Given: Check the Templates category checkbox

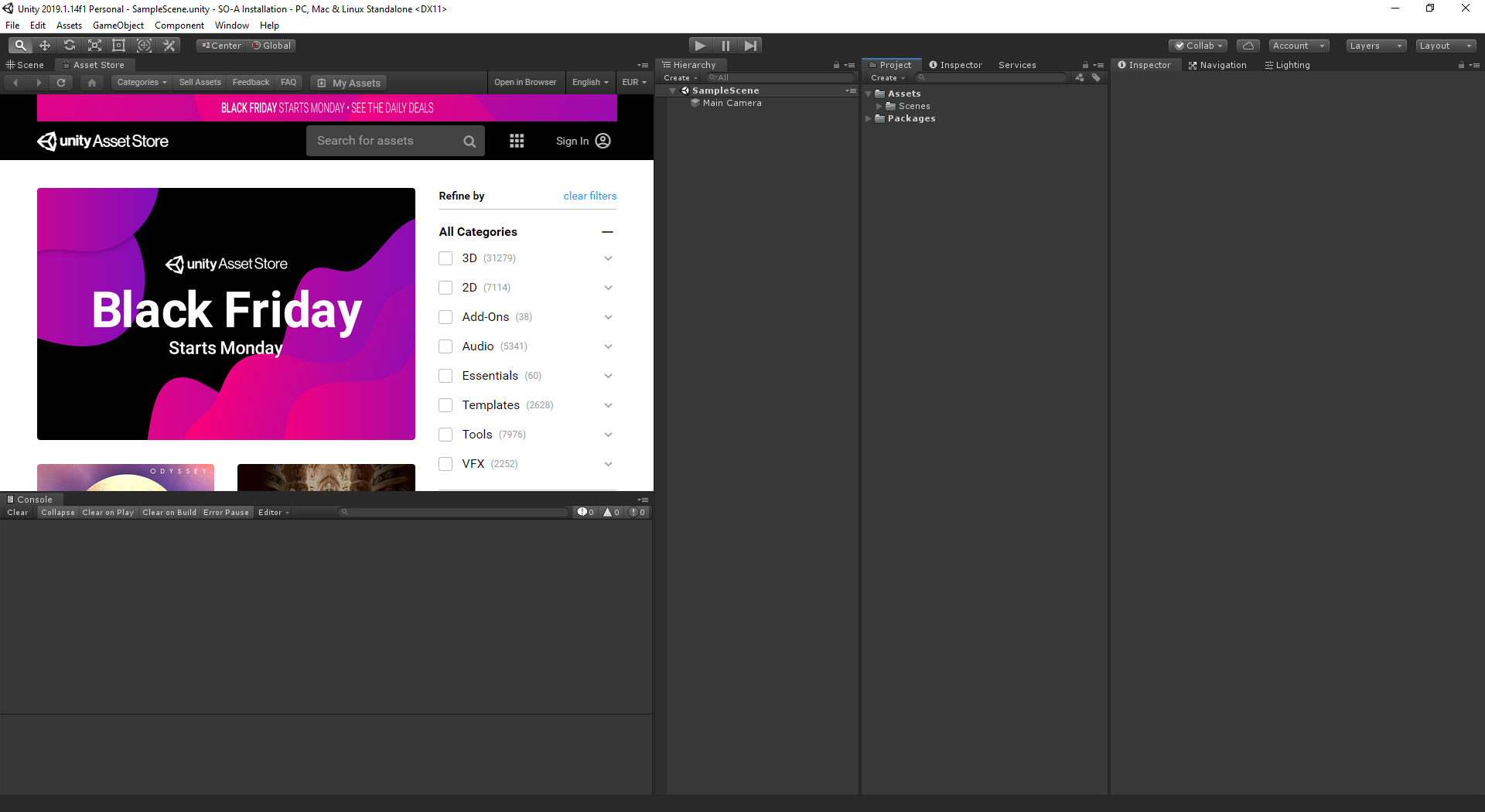Looking at the screenshot, I should point(445,405).
